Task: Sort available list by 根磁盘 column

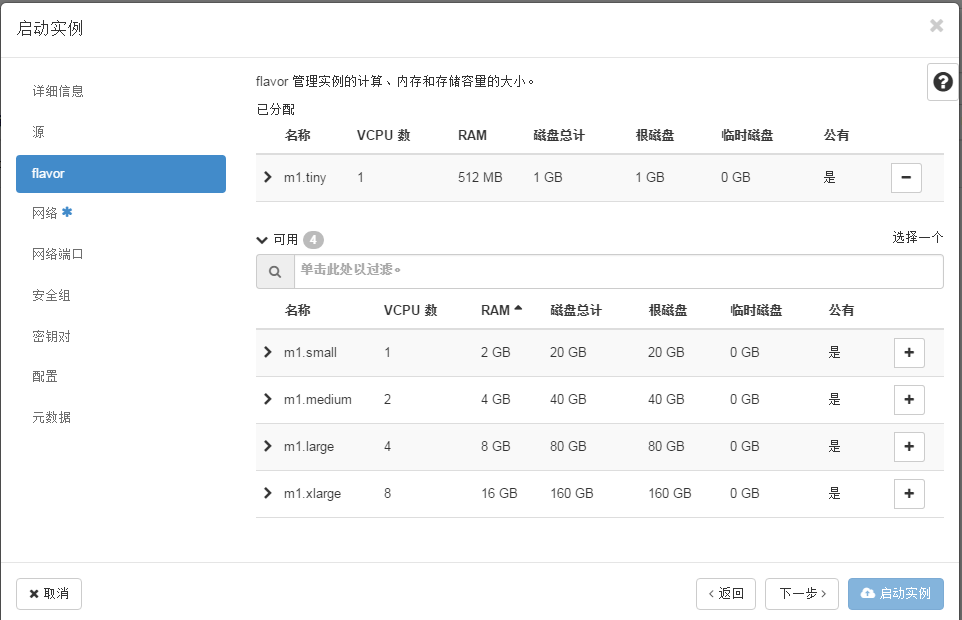Action: pyautogui.click(x=668, y=310)
